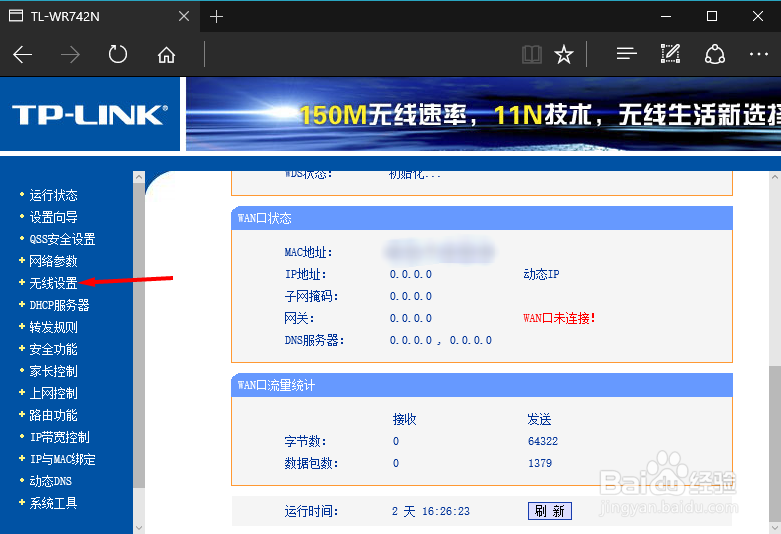Open 家长控制 menu item
Viewport: 781px width, 534px height.
(53, 371)
